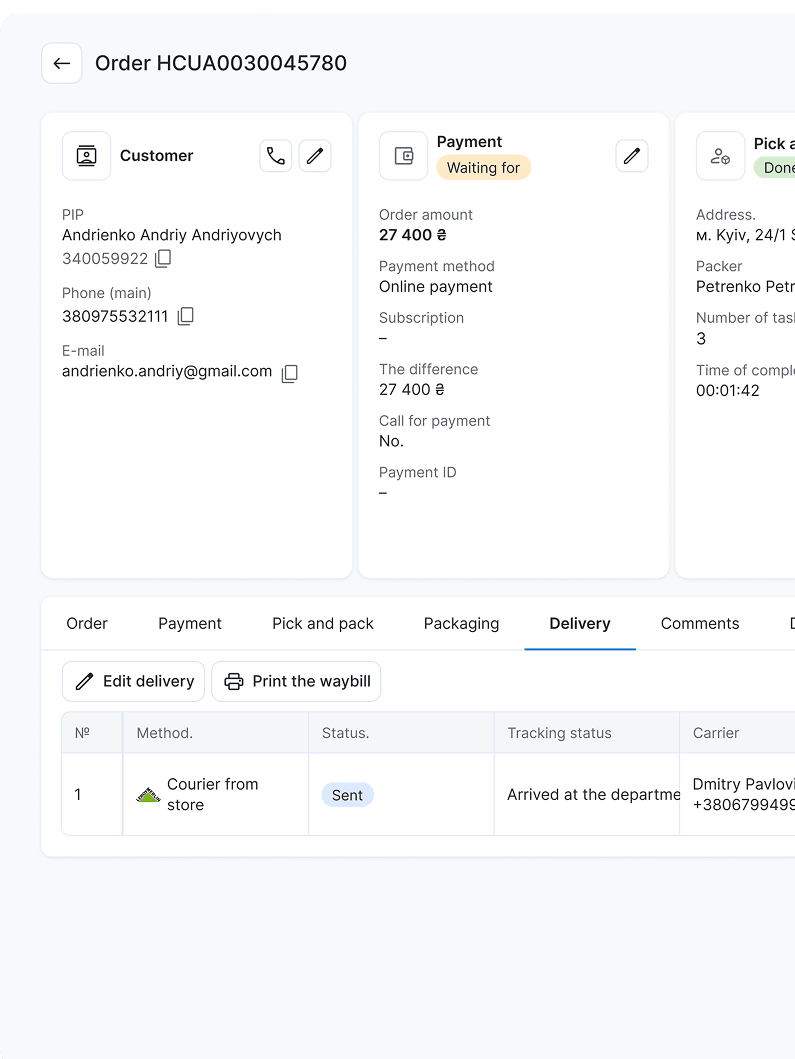The width and height of the screenshot is (795, 1059).
Task: Copy the customer e-mail address
Action: (x=290, y=373)
